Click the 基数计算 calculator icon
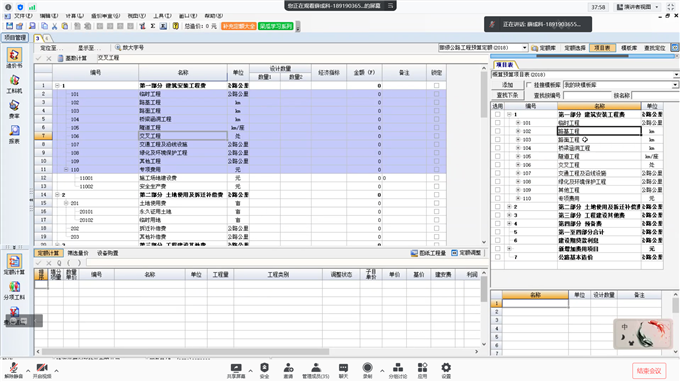Image resolution: width=680 pixels, height=382 pixels. 61,58
